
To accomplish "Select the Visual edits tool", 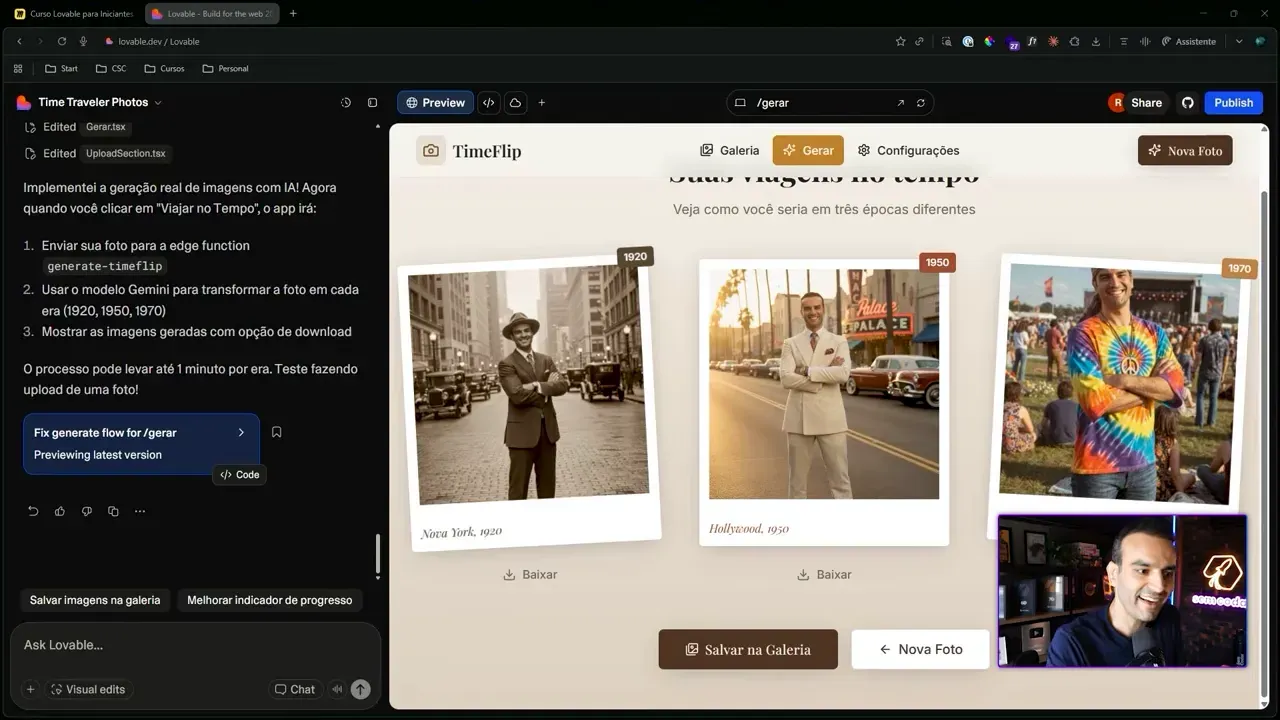I will coord(89,689).
